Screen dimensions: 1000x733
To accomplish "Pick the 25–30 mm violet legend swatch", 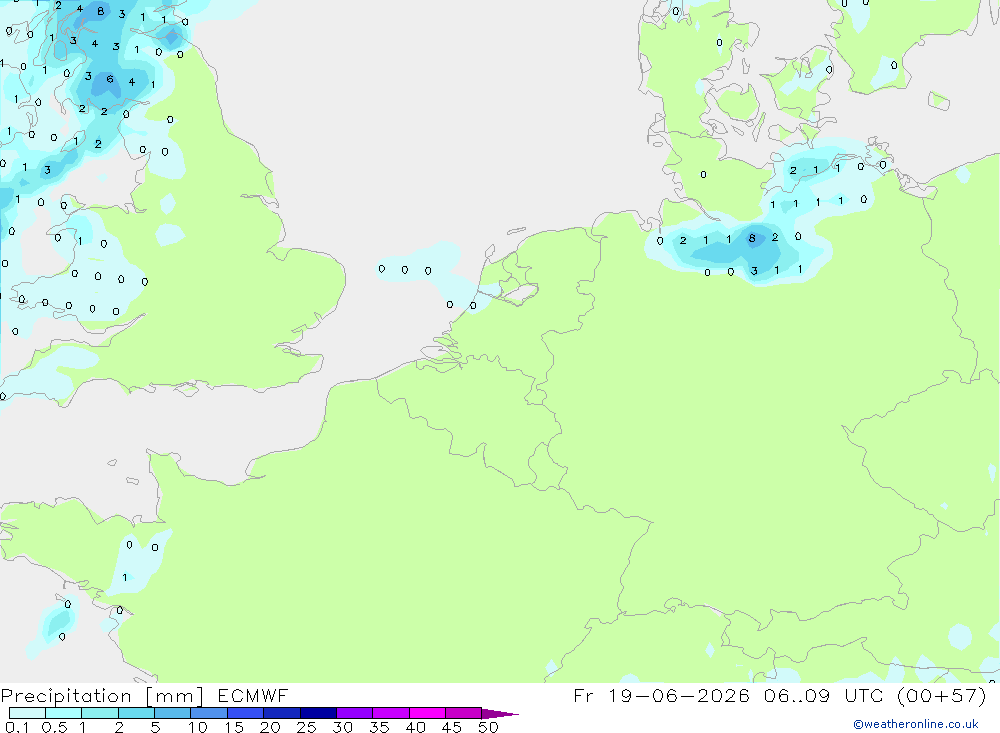I will 318,713.
